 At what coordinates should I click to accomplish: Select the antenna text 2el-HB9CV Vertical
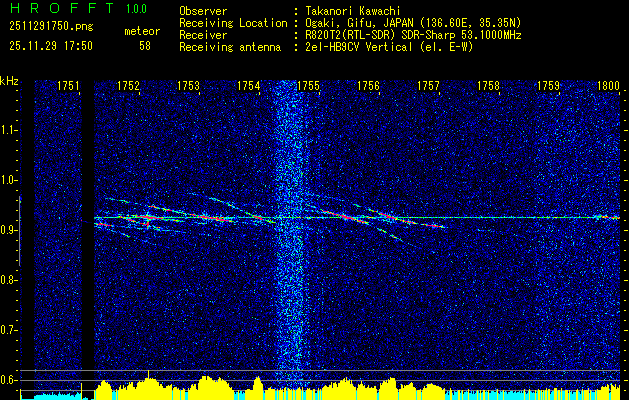click(x=359, y=47)
